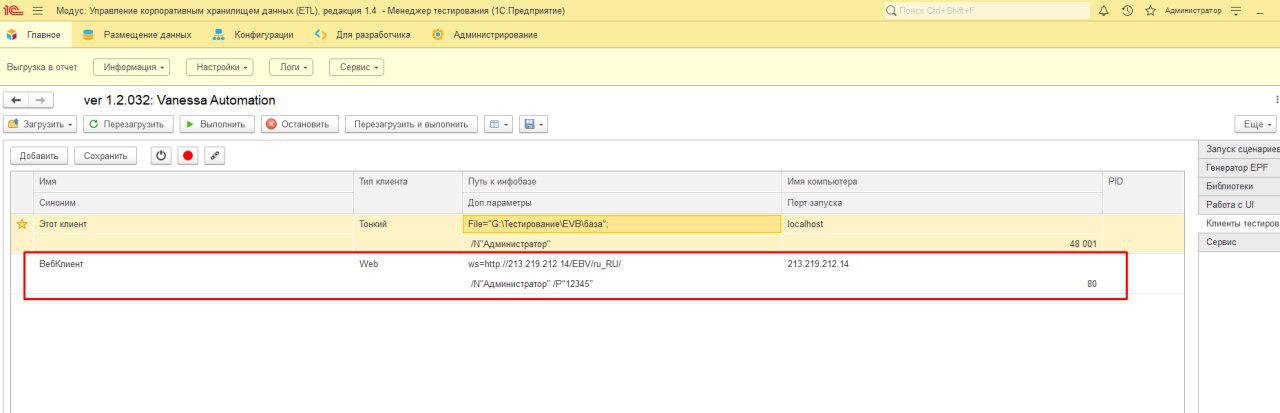Click Перезагрузить и выполнить button
Image resolution: width=1280 pixels, height=413 pixels.
click(411, 125)
